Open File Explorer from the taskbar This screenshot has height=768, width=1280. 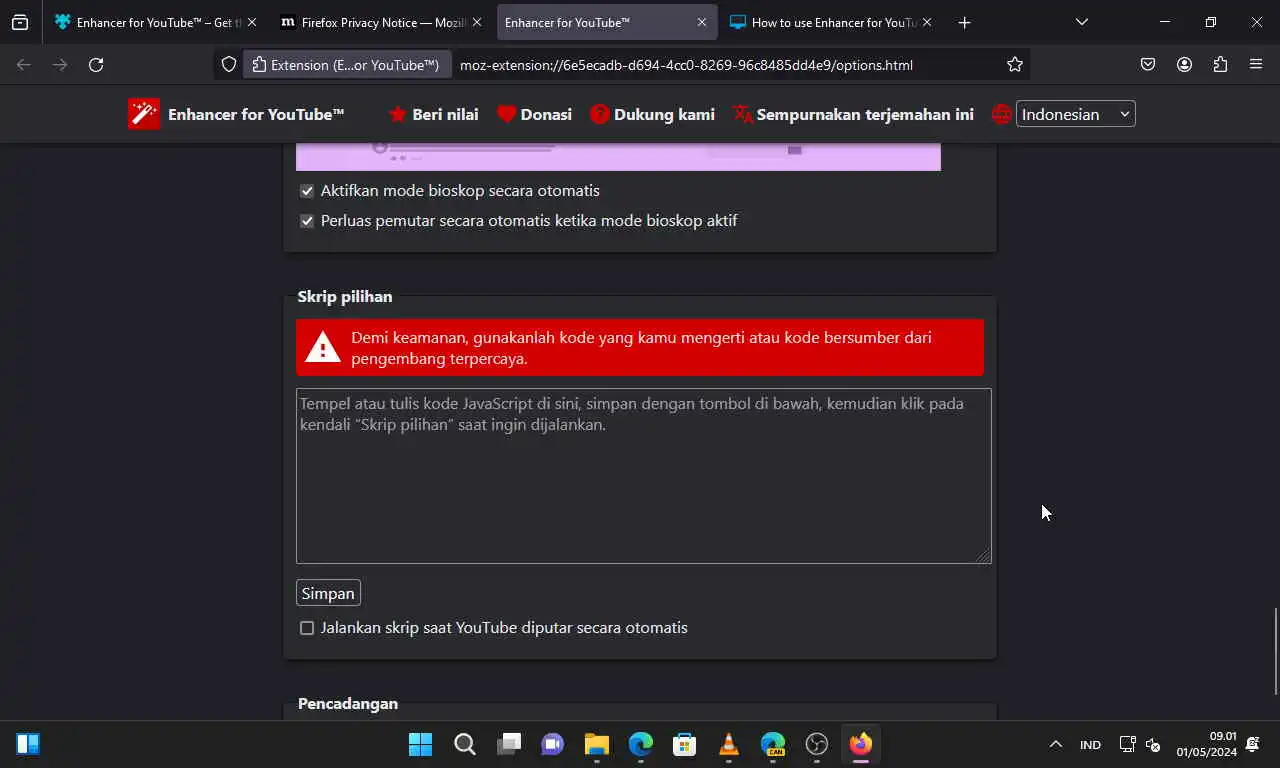click(597, 744)
